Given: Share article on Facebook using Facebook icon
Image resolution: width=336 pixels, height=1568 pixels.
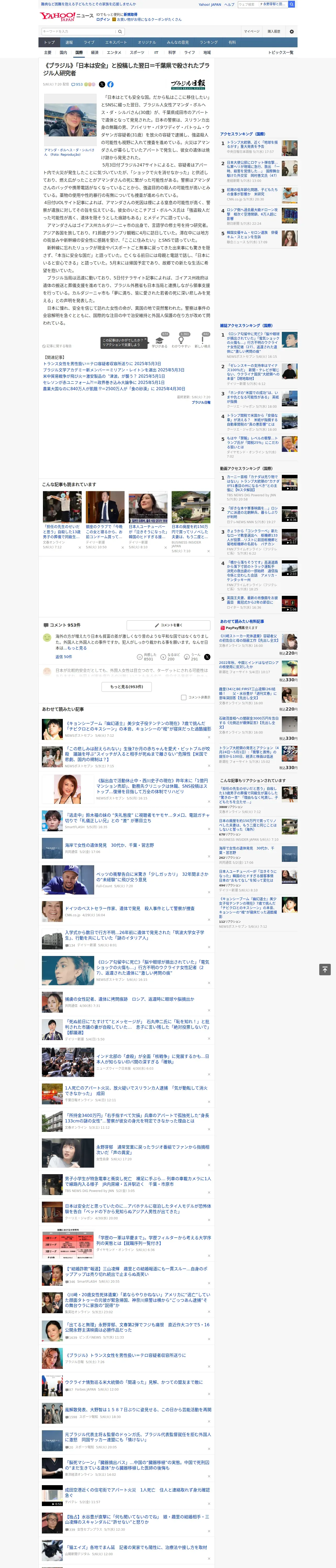Looking at the screenshot, I should pos(110,85).
